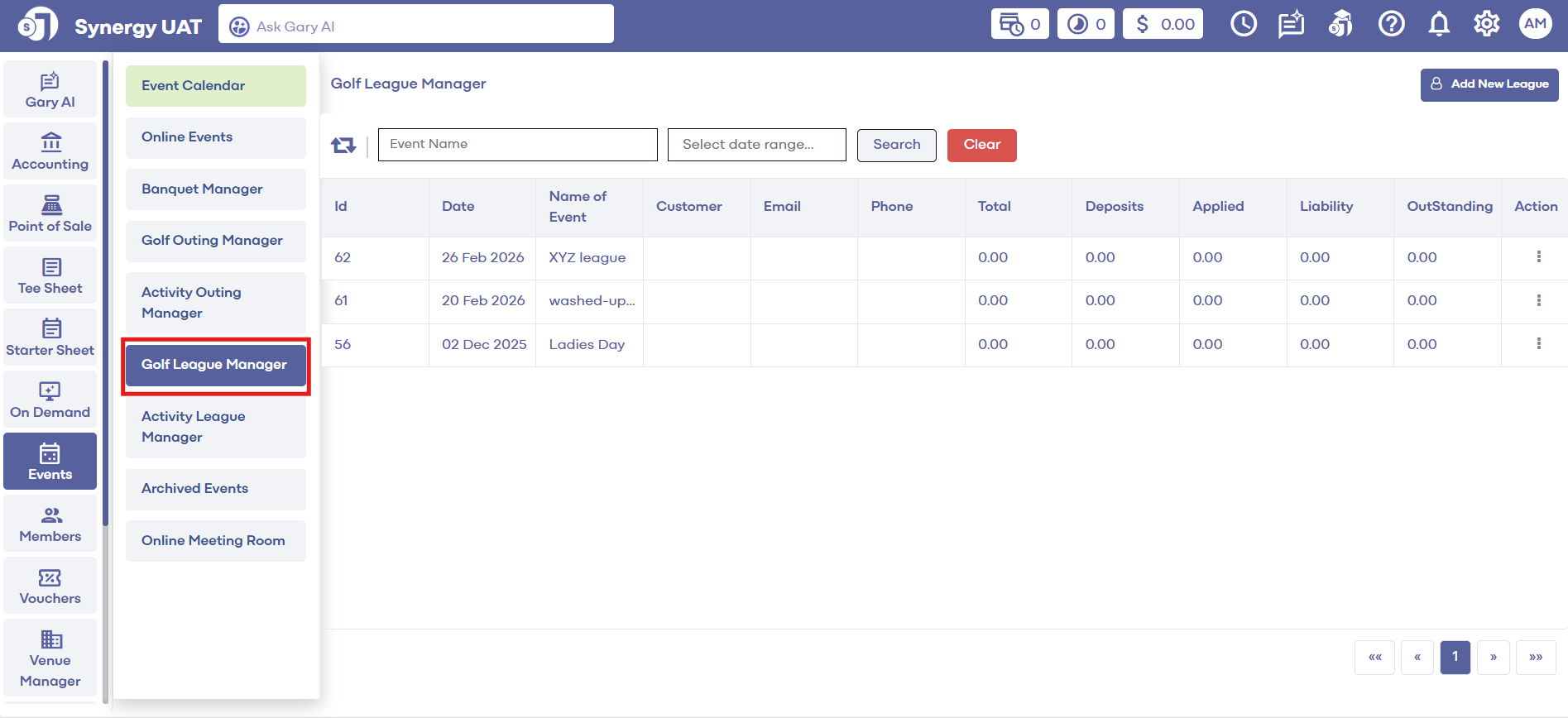This screenshot has width=1568, height=718.
Task: Open the clock history icon in header
Action: (1243, 25)
